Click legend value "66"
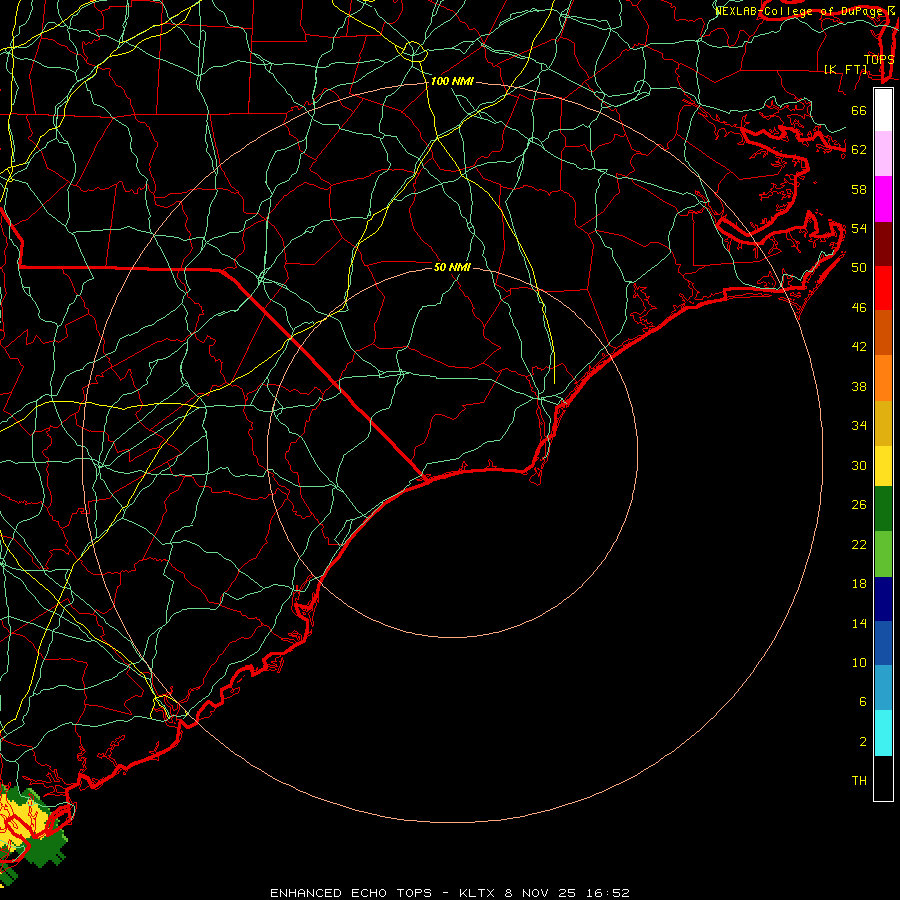 pyautogui.click(x=859, y=110)
